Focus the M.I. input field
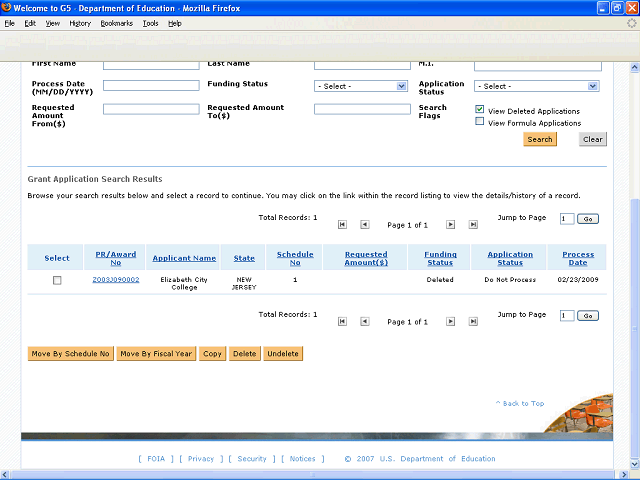Image resolution: width=640 pixels, height=480 pixels. [x=538, y=65]
